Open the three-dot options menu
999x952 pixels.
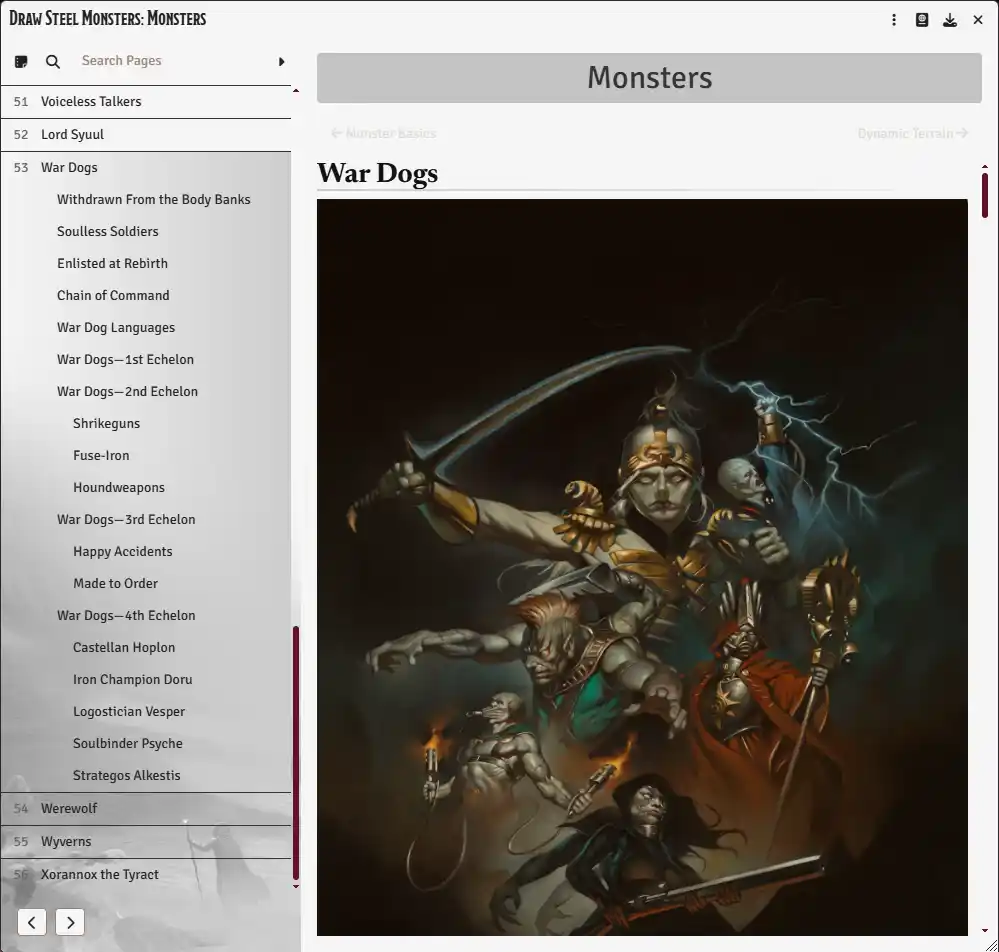coord(894,19)
